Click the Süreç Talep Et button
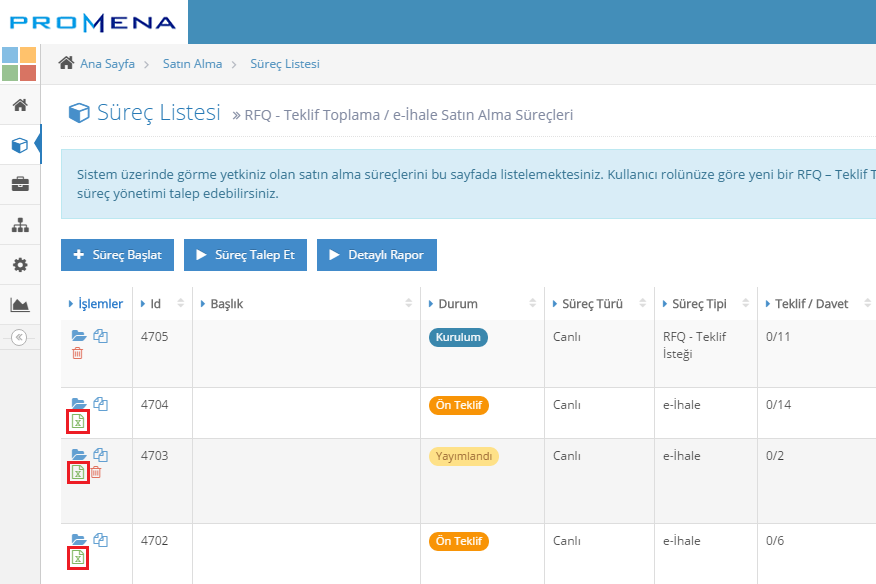This screenshot has height=584, width=876. (245, 255)
